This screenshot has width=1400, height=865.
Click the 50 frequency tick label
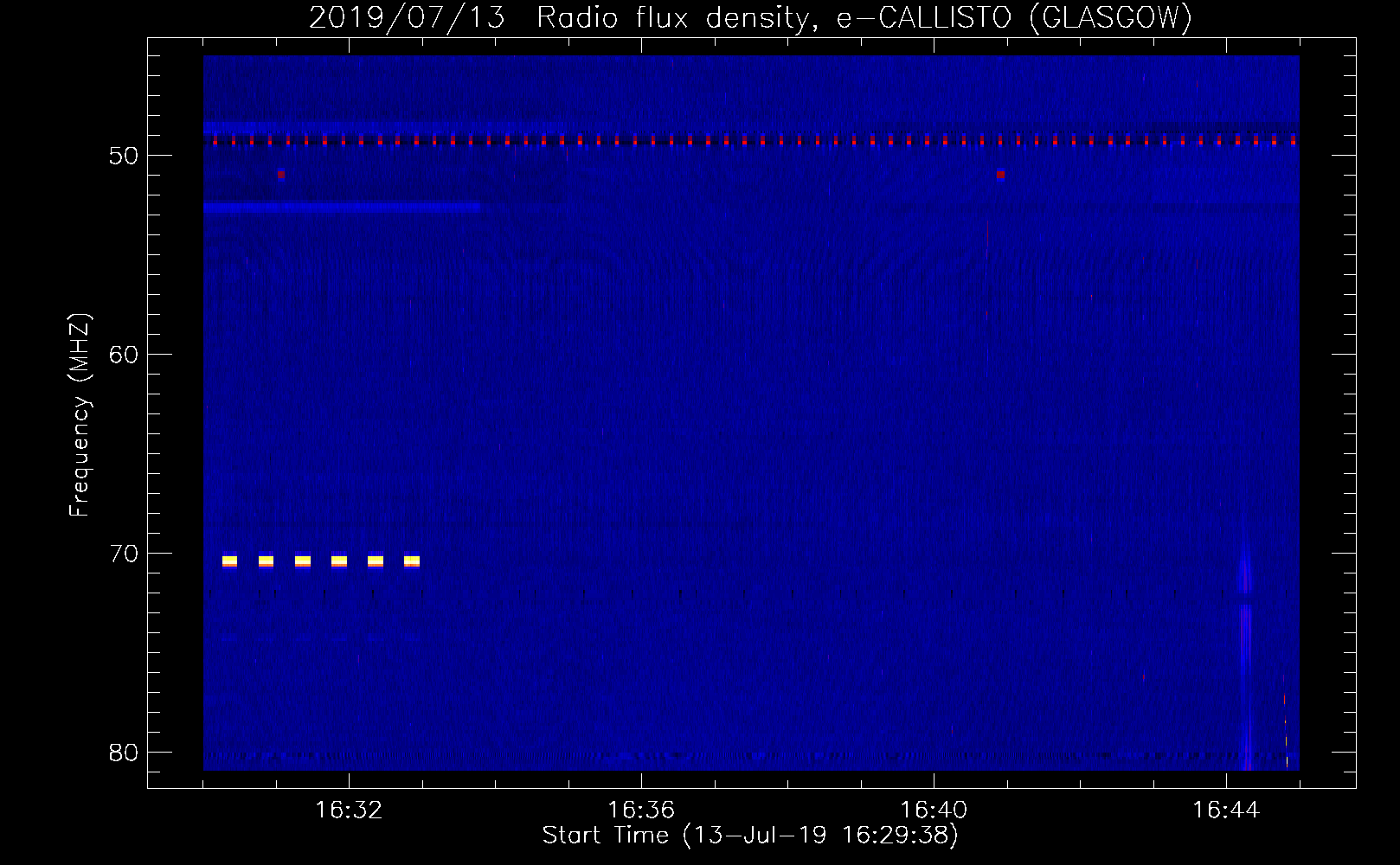pyautogui.click(x=124, y=156)
